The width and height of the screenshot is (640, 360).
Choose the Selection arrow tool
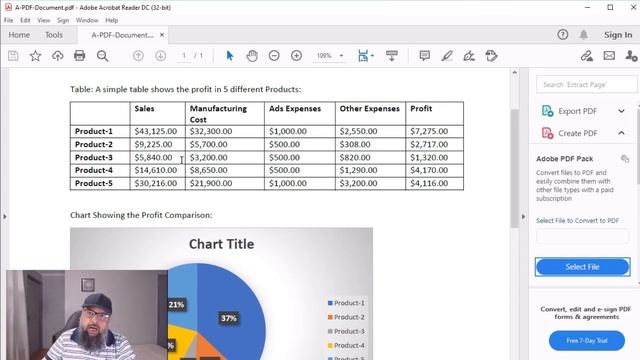tap(230, 56)
